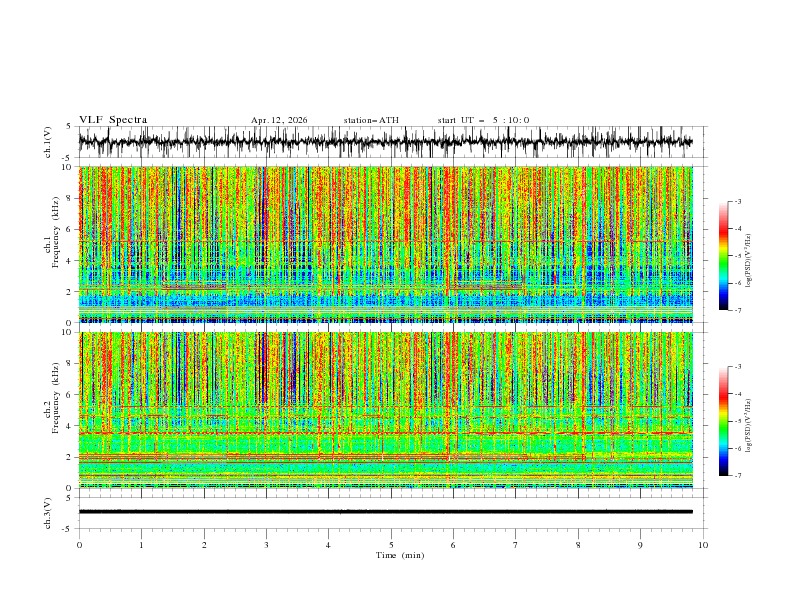Click the "-7" label on the ch.1 colorbar
The height and width of the screenshot is (612, 792).
[x=738, y=310]
